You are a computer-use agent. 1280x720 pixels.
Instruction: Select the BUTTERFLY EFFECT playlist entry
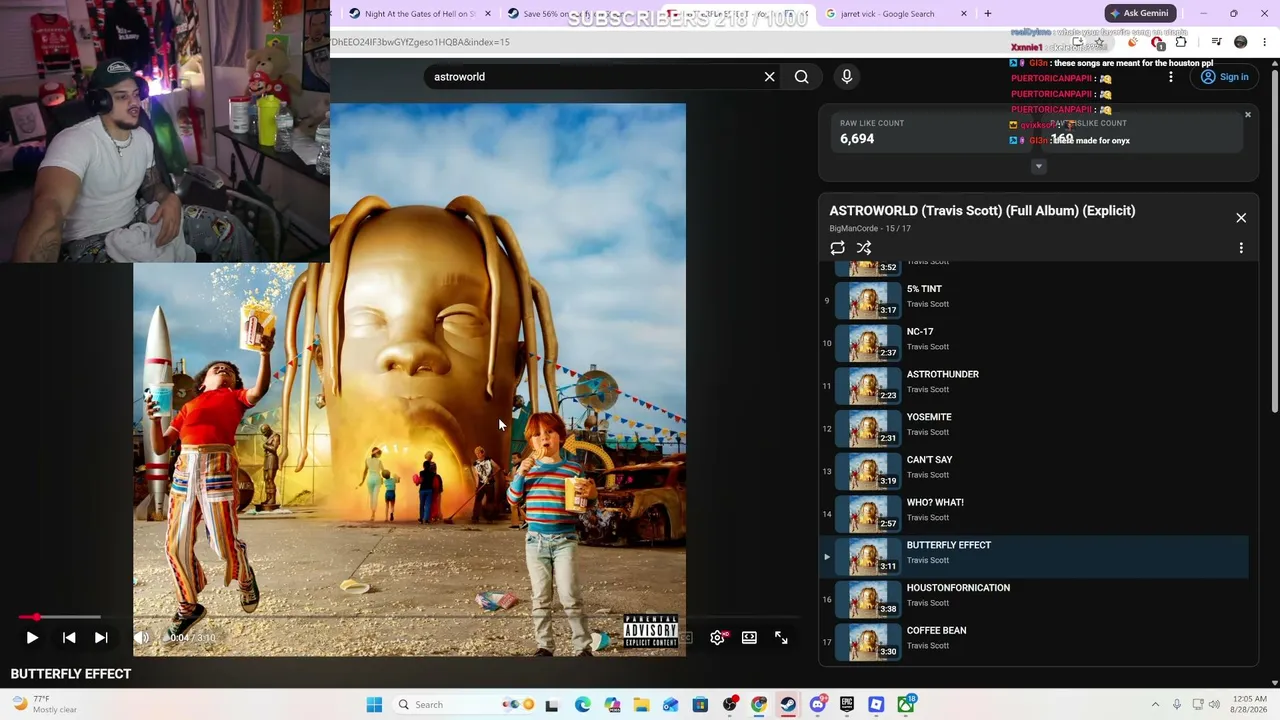[x=1034, y=555]
